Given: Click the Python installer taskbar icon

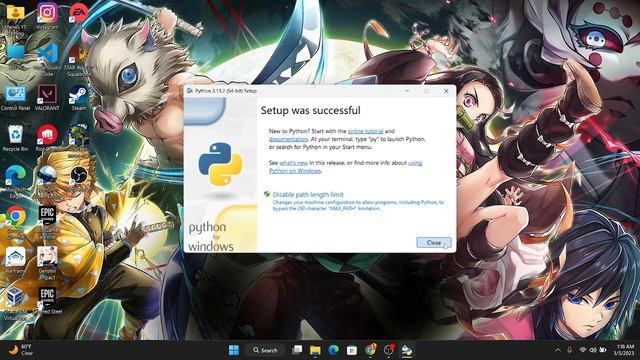Looking at the screenshot, I should tap(407, 350).
